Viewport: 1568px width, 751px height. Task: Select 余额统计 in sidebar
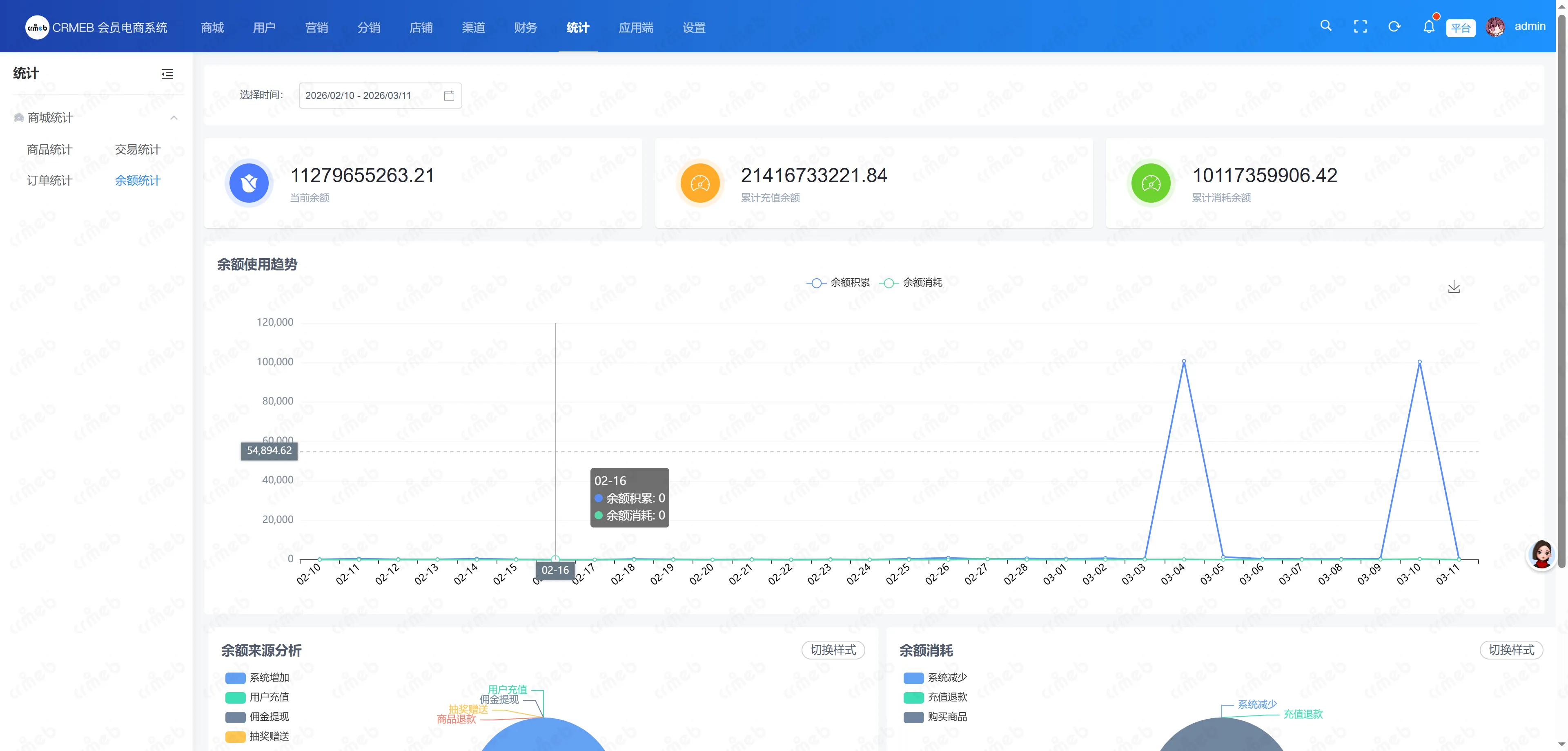(138, 181)
